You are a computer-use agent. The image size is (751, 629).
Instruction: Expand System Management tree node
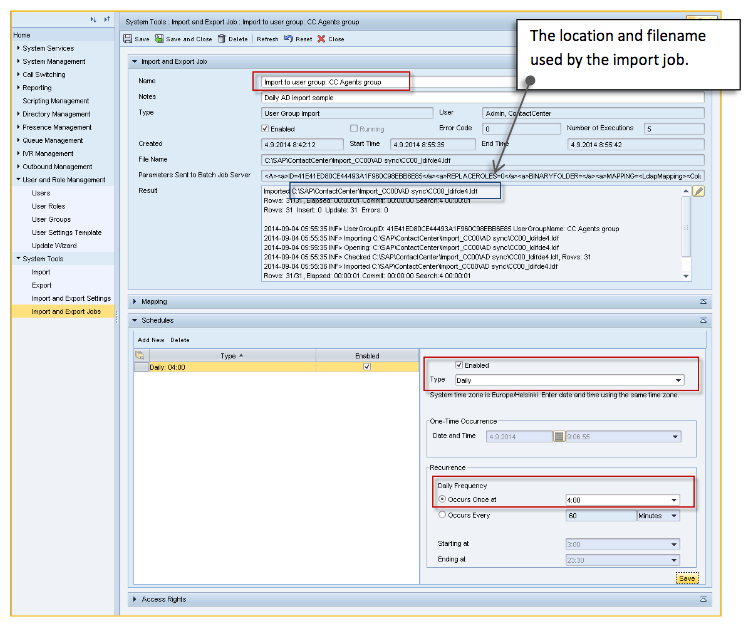coord(18,61)
